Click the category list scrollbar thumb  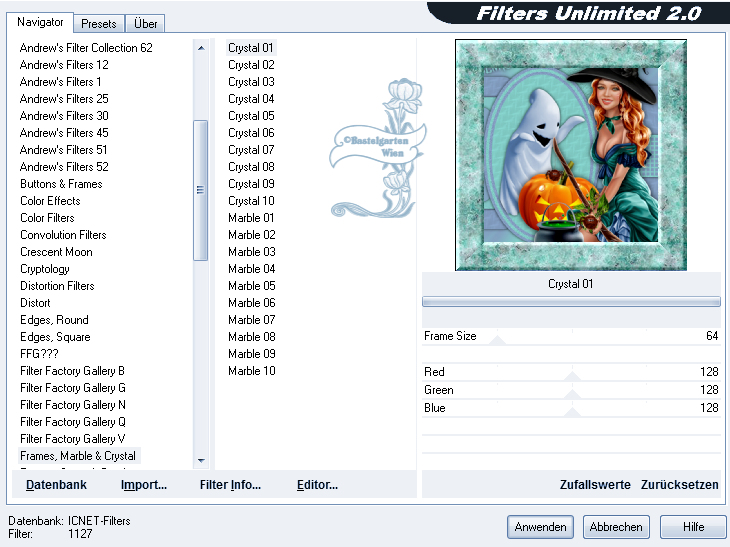(201, 190)
